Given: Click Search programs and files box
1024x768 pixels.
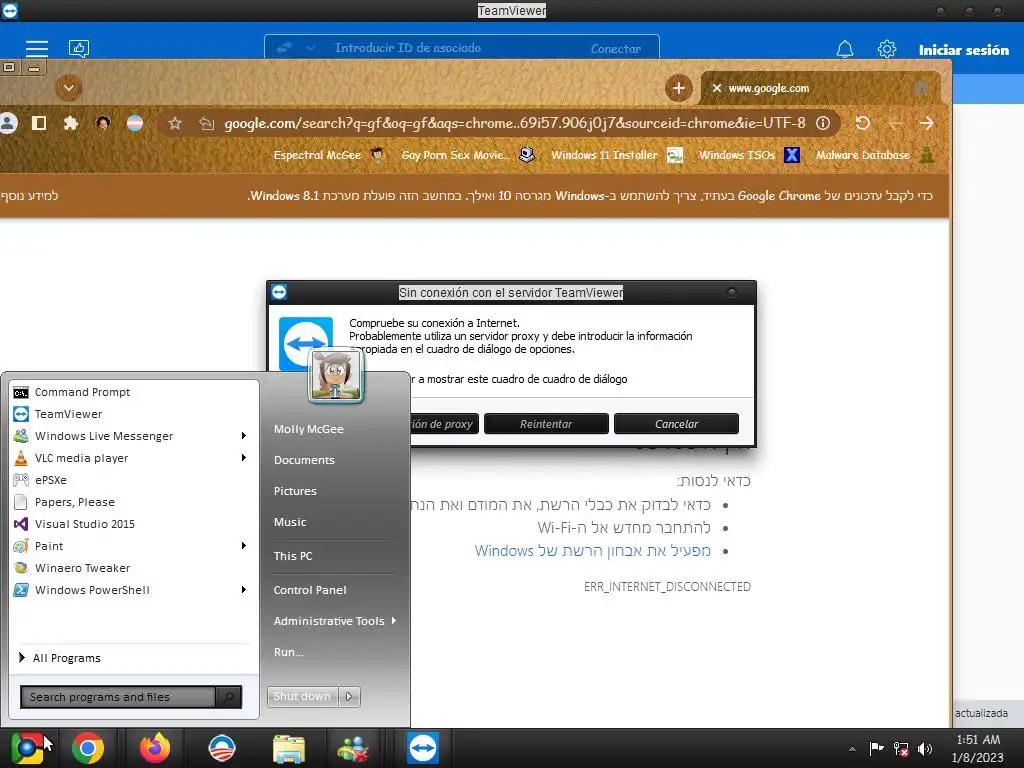Looking at the screenshot, I should [118, 697].
